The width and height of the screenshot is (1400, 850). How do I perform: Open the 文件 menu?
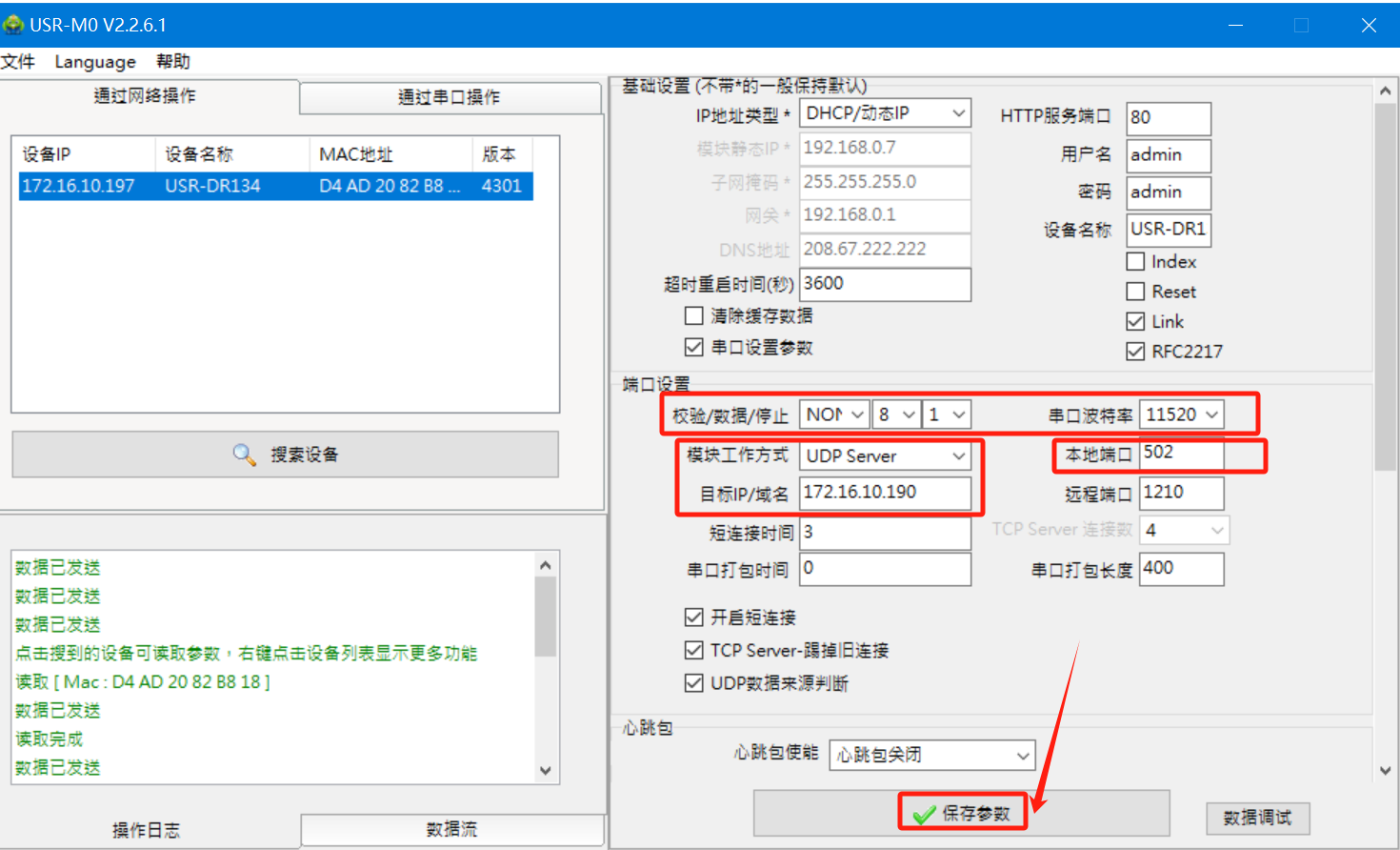(17, 62)
